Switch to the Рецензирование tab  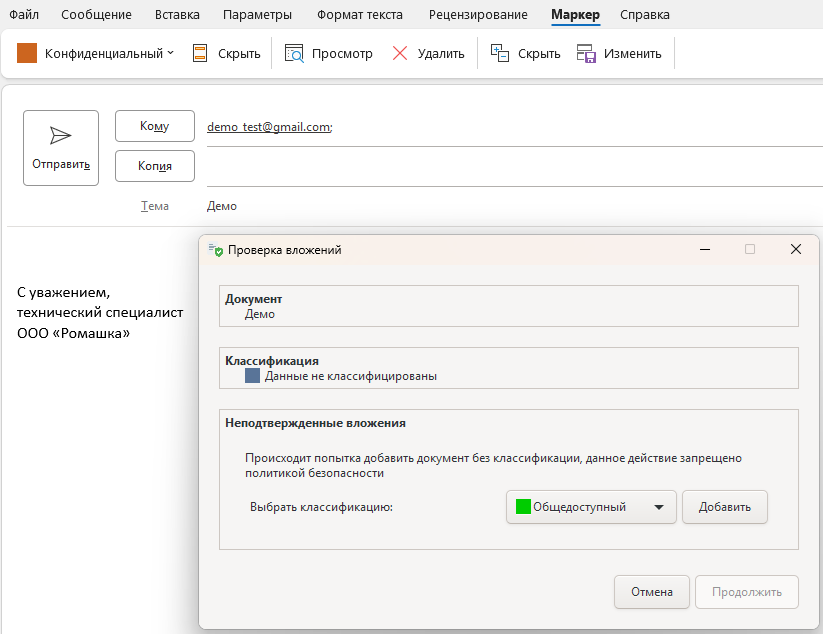[x=478, y=15]
